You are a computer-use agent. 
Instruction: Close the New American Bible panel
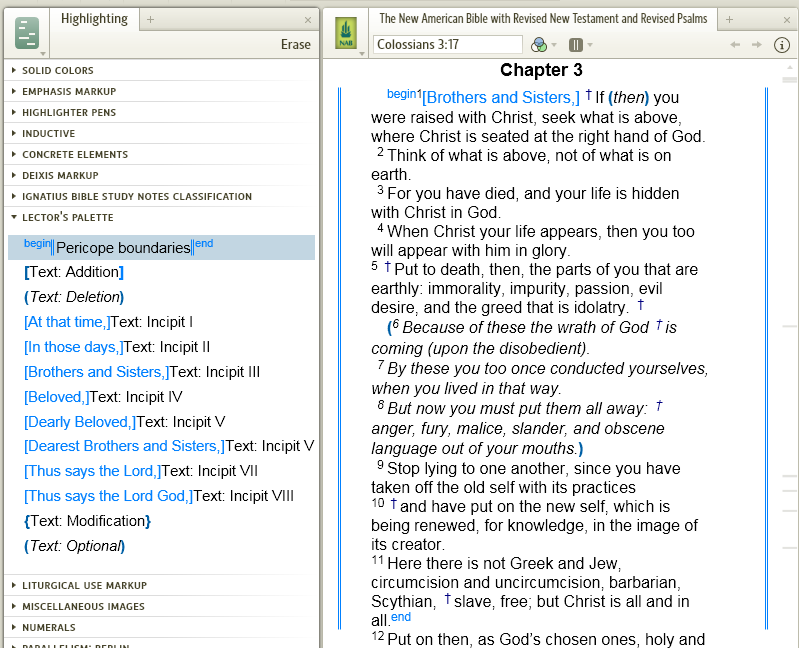[x=787, y=20]
